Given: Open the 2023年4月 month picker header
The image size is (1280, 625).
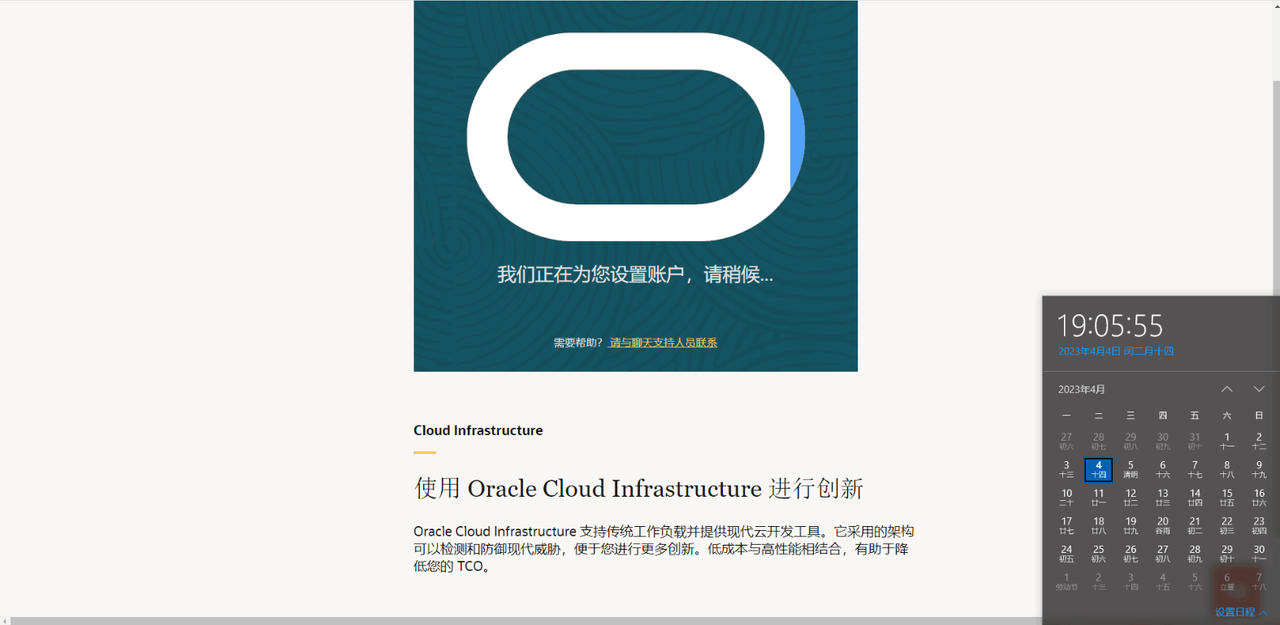Looking at the screenshot, I should coord(1082,389).
